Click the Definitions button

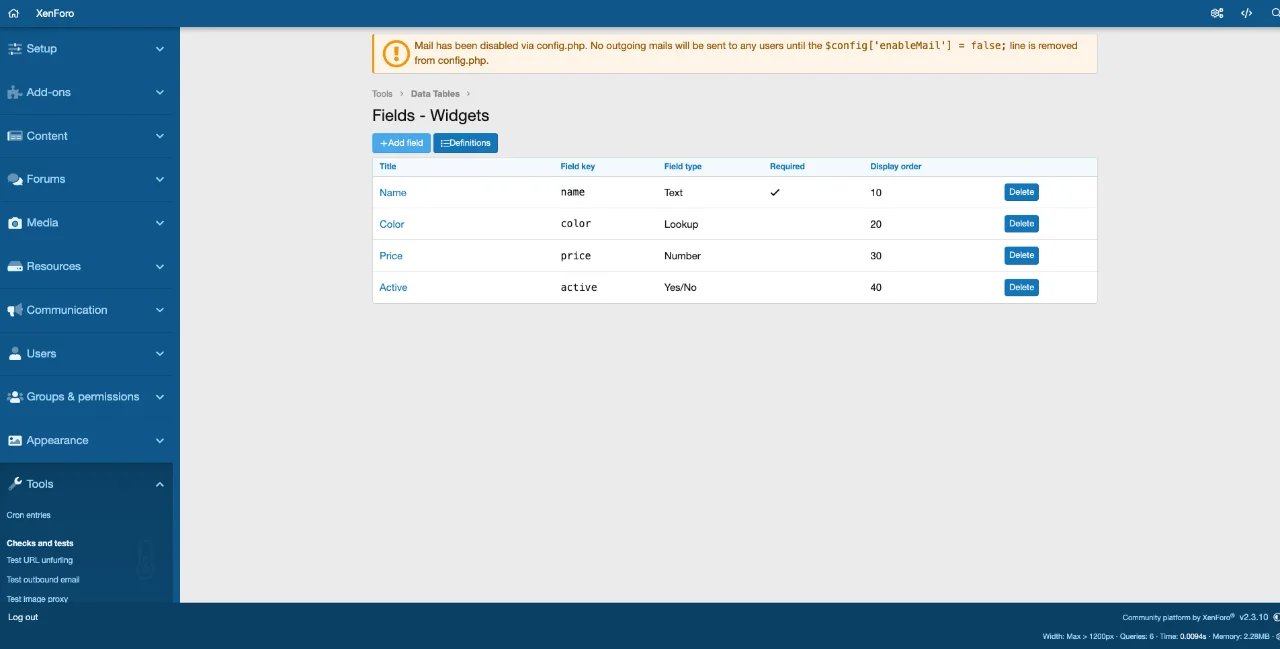465,143
